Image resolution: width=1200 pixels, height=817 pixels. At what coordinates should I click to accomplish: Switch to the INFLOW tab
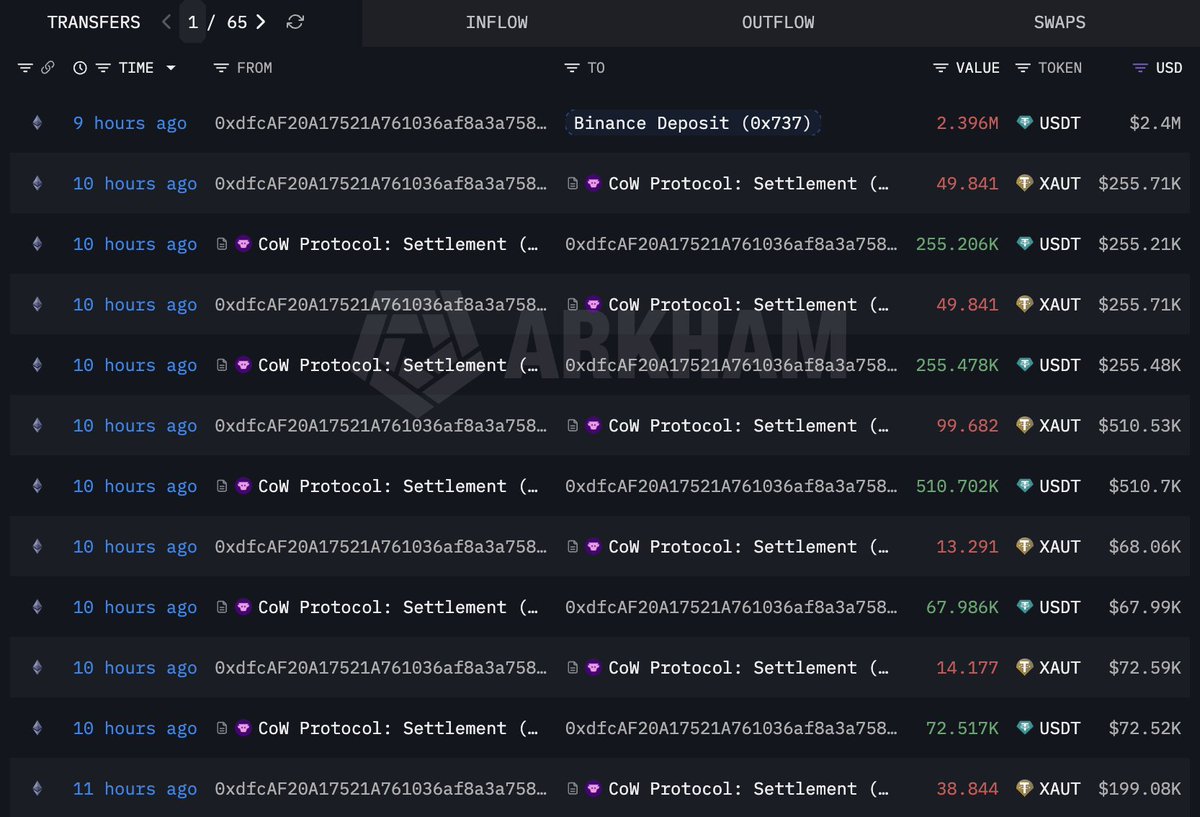click(496, 22)
